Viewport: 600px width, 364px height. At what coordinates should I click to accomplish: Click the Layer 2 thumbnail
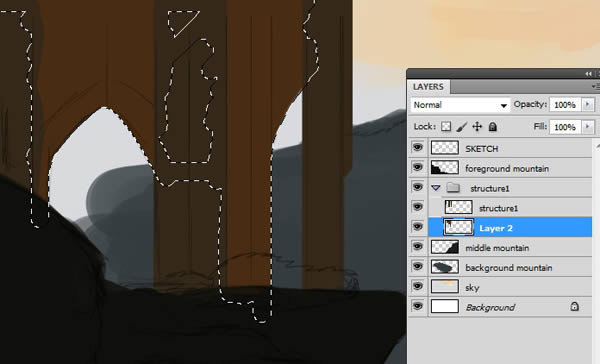point(458,227)
